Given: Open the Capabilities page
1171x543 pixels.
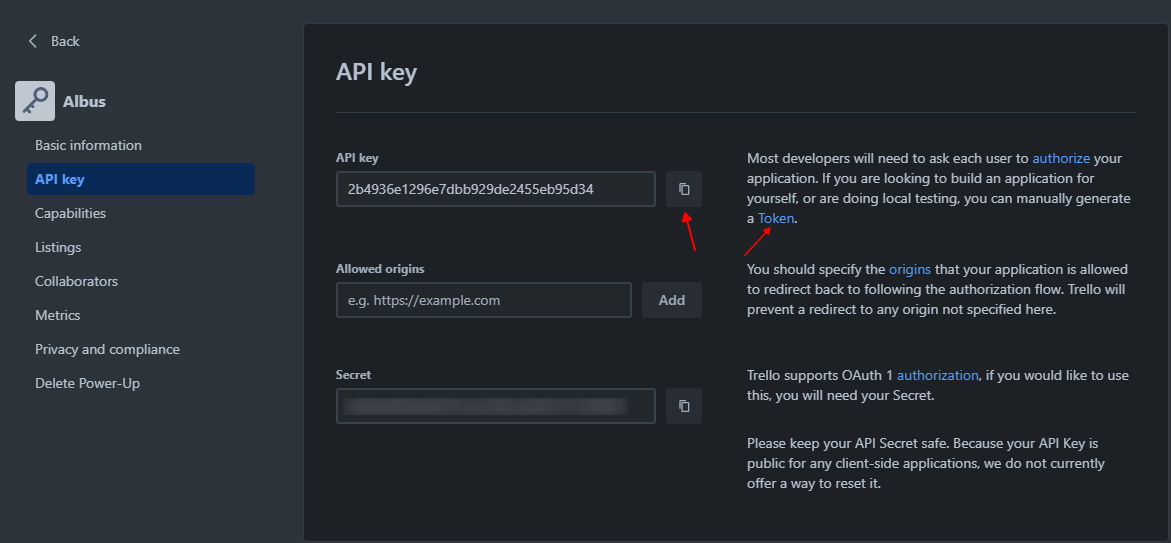Looking at the screenshot, I should pyautogui.click(x=70, y=213).
